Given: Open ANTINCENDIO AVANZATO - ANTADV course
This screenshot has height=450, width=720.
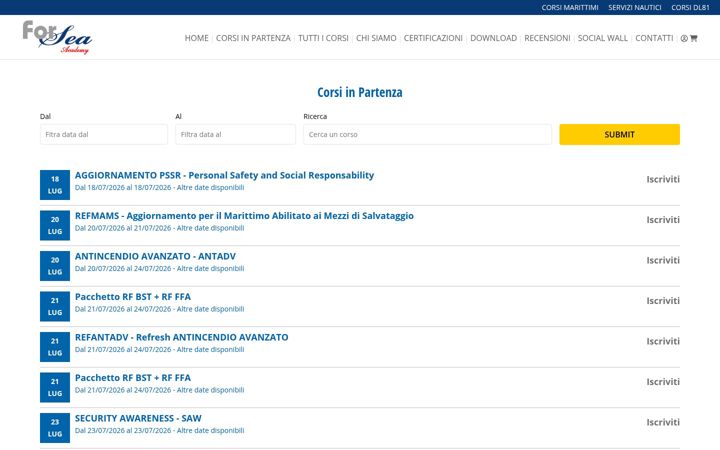Looking at the screenshot, I should [x=155, y=256].
